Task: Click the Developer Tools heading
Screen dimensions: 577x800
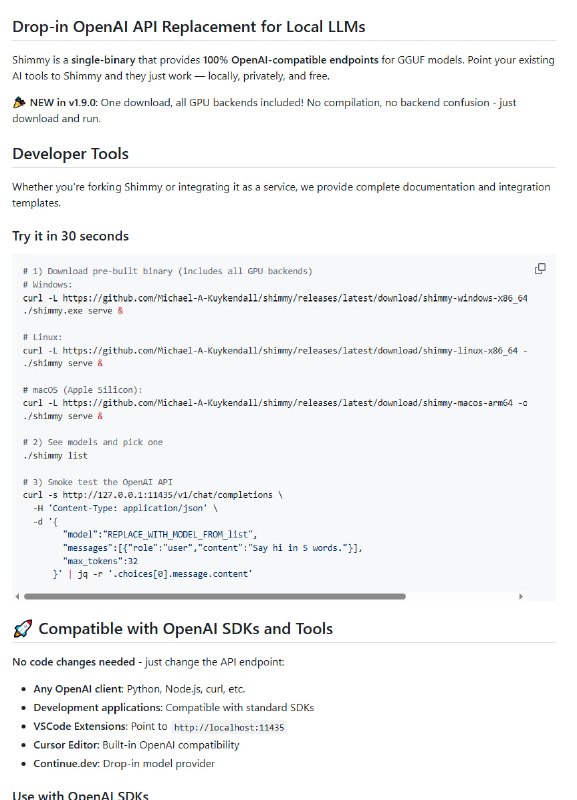Action: 70,154
